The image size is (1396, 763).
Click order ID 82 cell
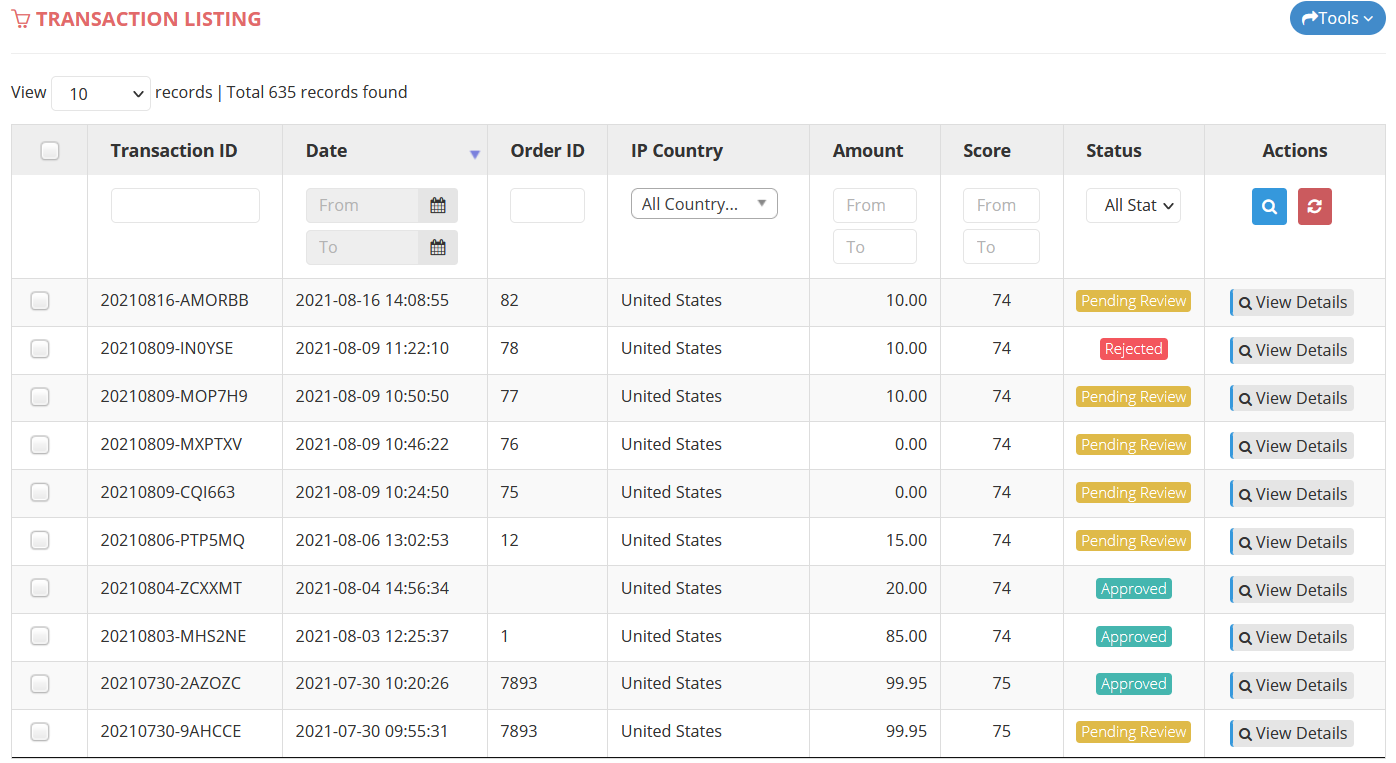point(509,300)
